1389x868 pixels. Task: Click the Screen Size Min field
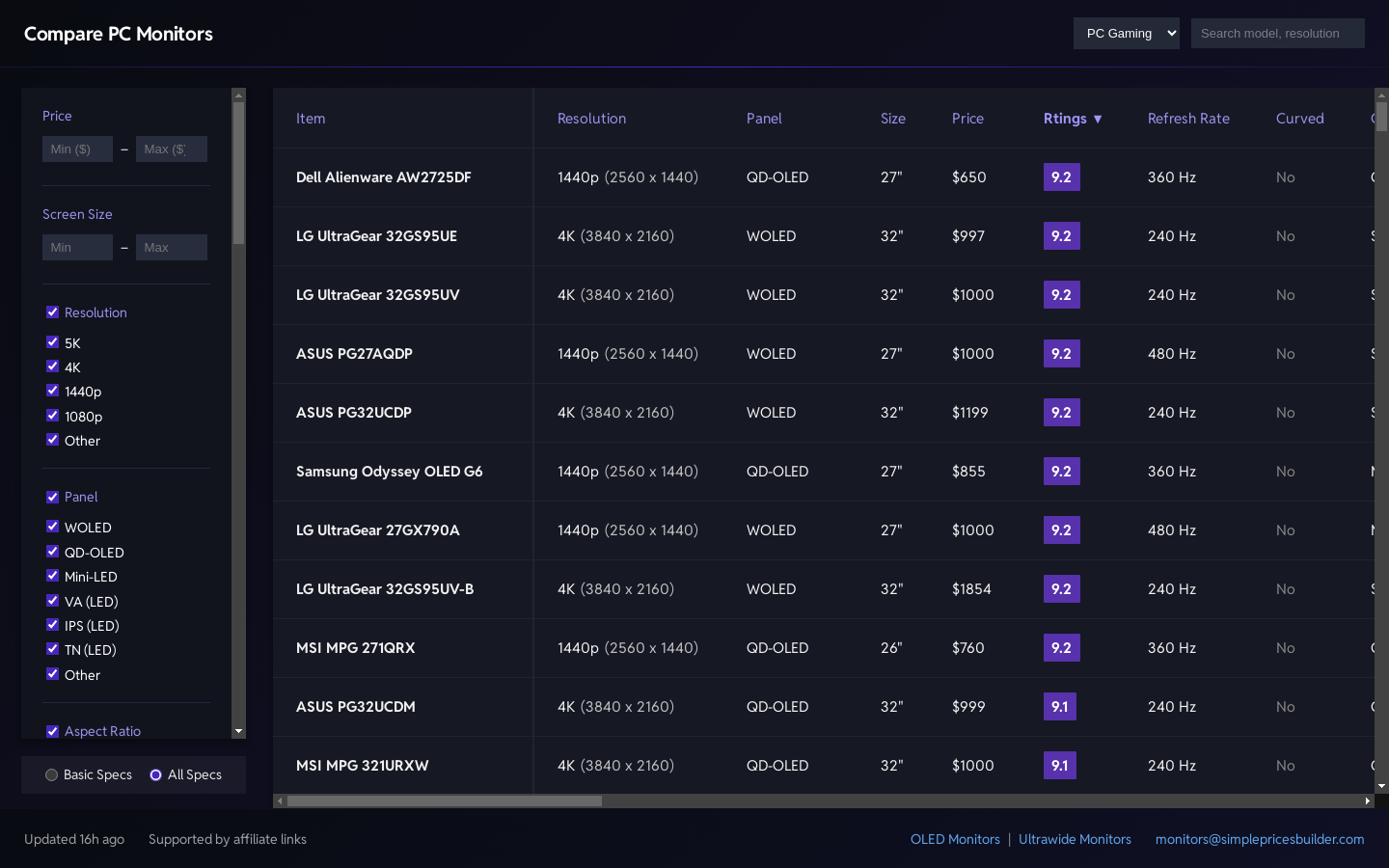click(x=77, y=247)
